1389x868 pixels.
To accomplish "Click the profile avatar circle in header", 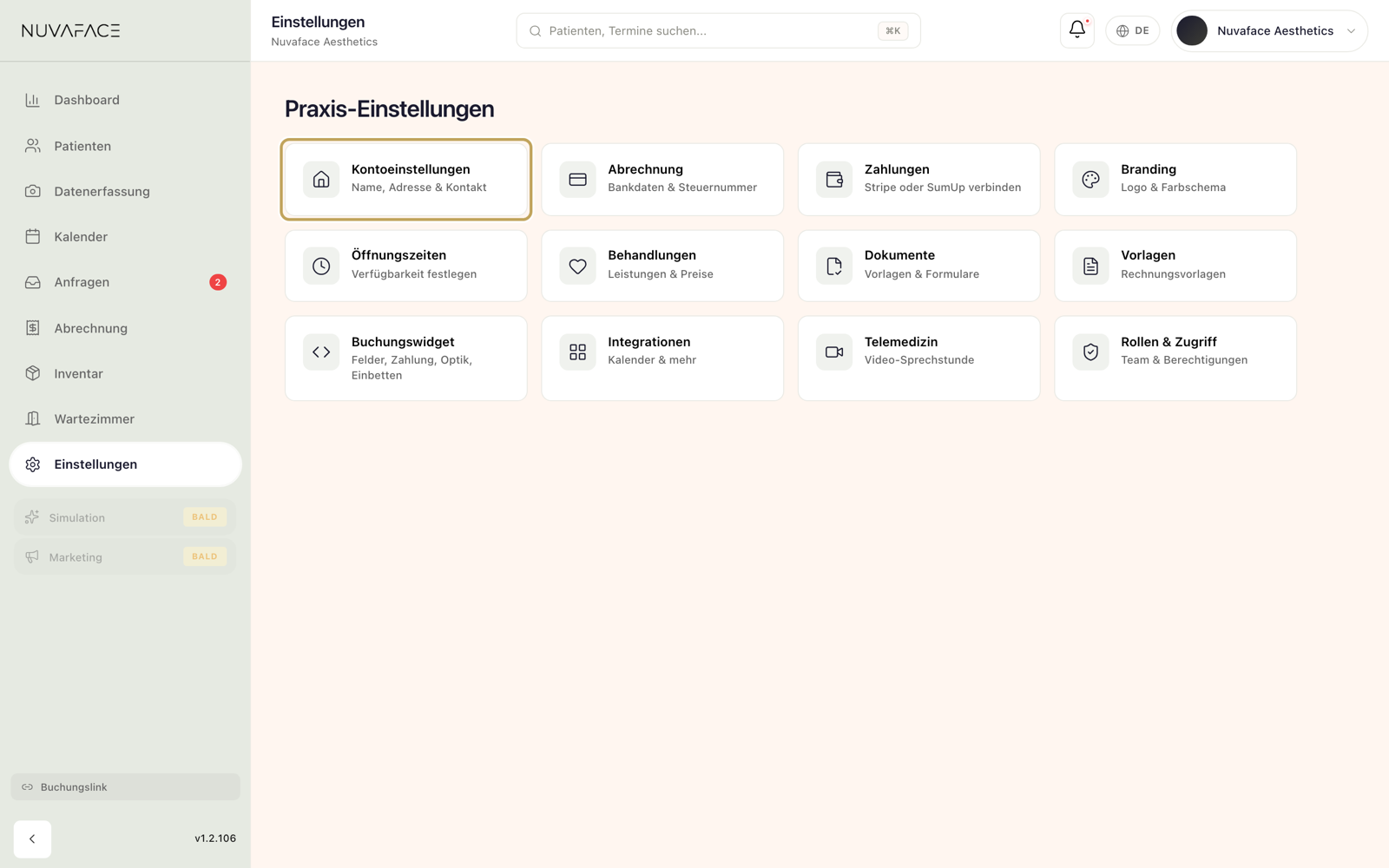I will point(1192,30).
